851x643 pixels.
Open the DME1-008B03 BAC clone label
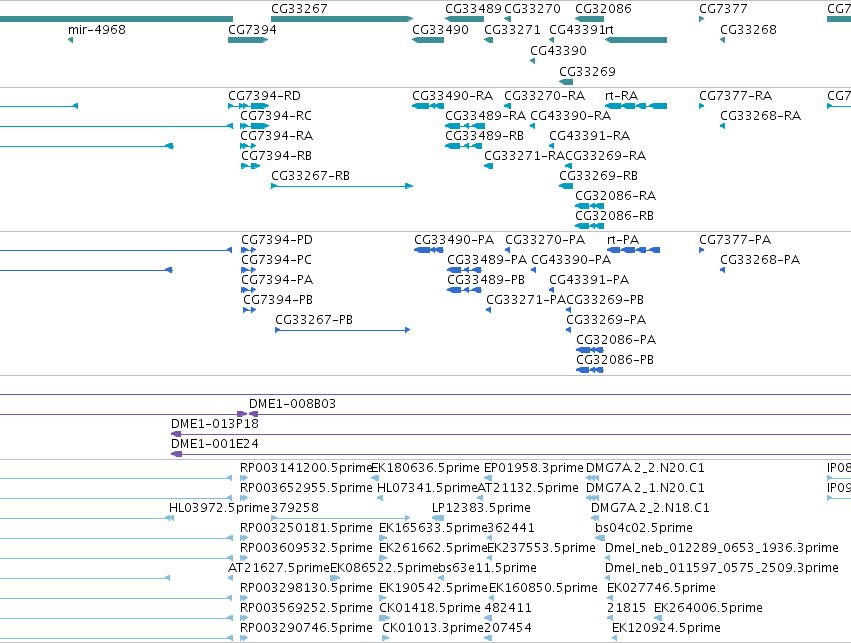(293, 404)
